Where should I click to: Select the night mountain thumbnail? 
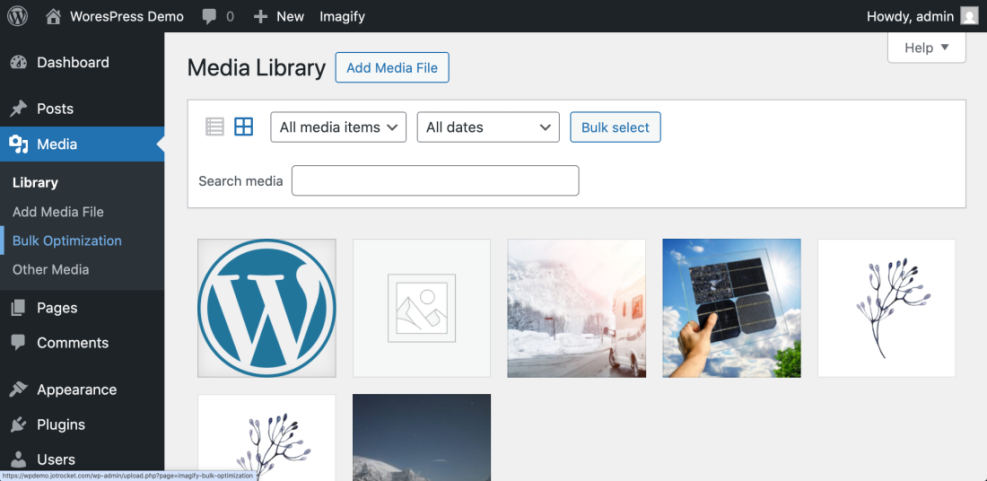(422, 438)
